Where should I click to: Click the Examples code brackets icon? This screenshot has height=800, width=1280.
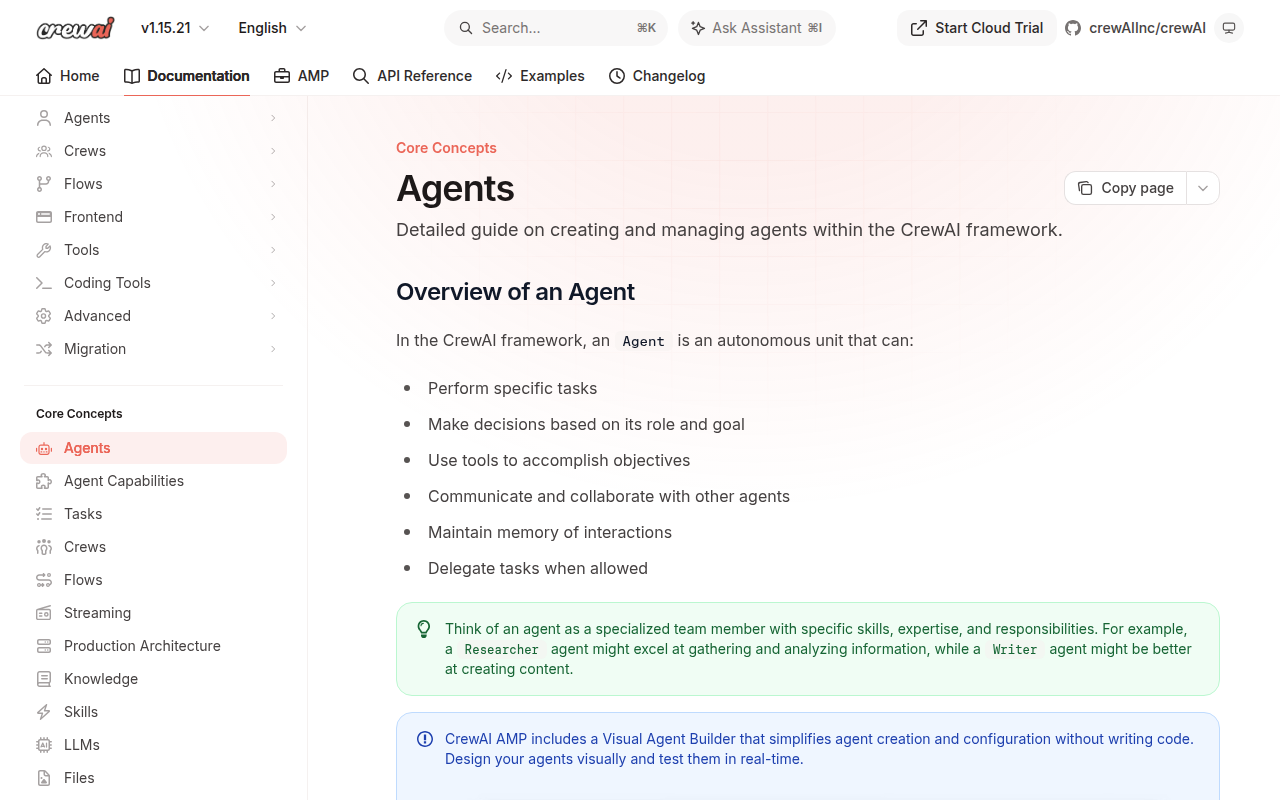point(504,76)
